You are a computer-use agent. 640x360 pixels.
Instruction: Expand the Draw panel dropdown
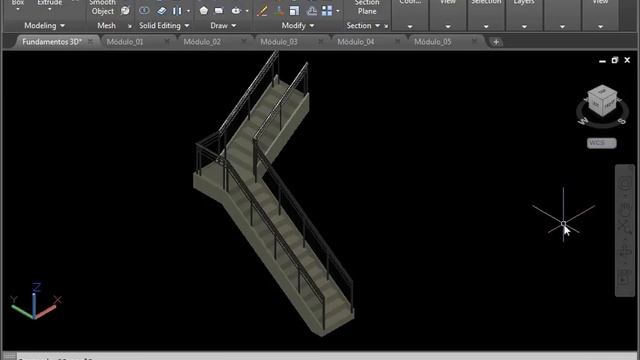[234, 26]
